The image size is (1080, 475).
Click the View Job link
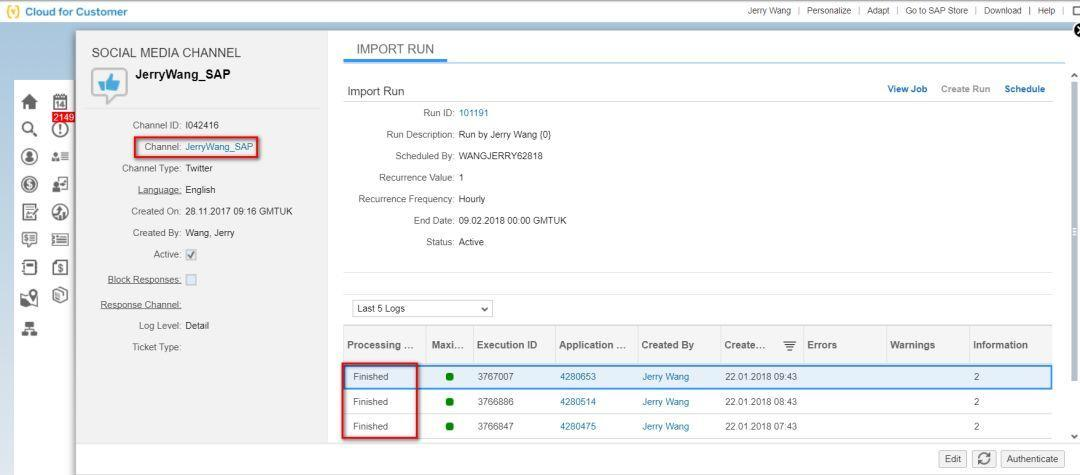click(907, 89)
